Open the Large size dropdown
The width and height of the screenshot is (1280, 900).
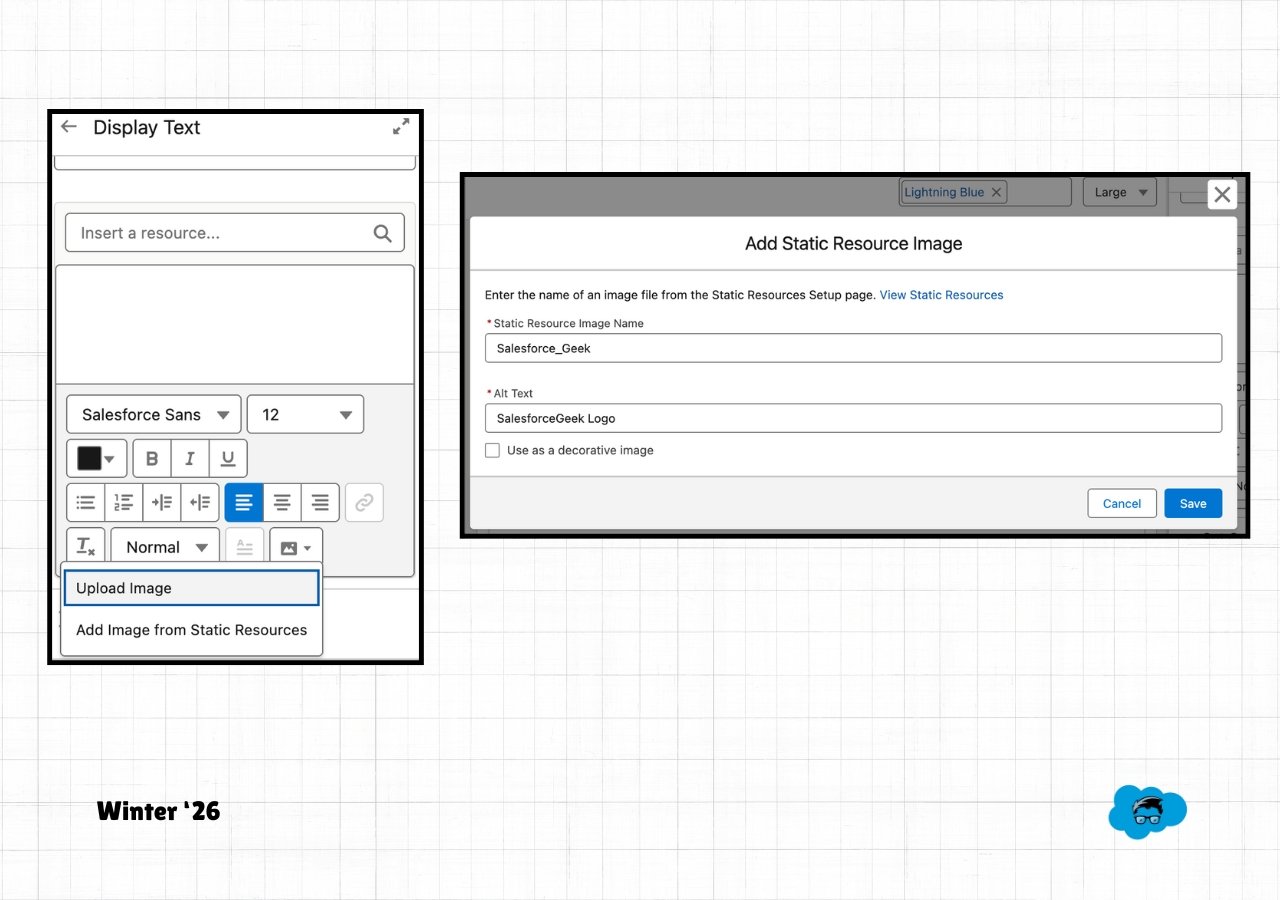(x=1120, y=192)
